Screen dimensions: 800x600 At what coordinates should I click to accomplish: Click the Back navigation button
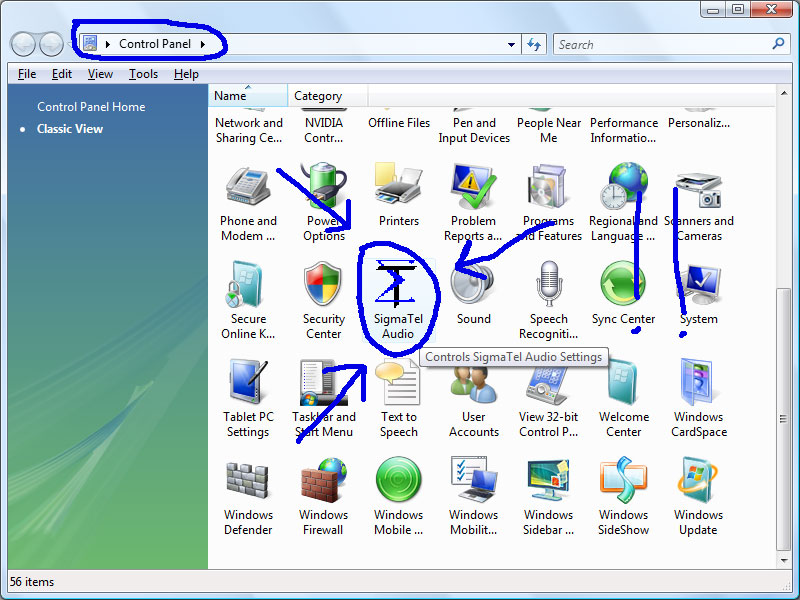(23, 44)
